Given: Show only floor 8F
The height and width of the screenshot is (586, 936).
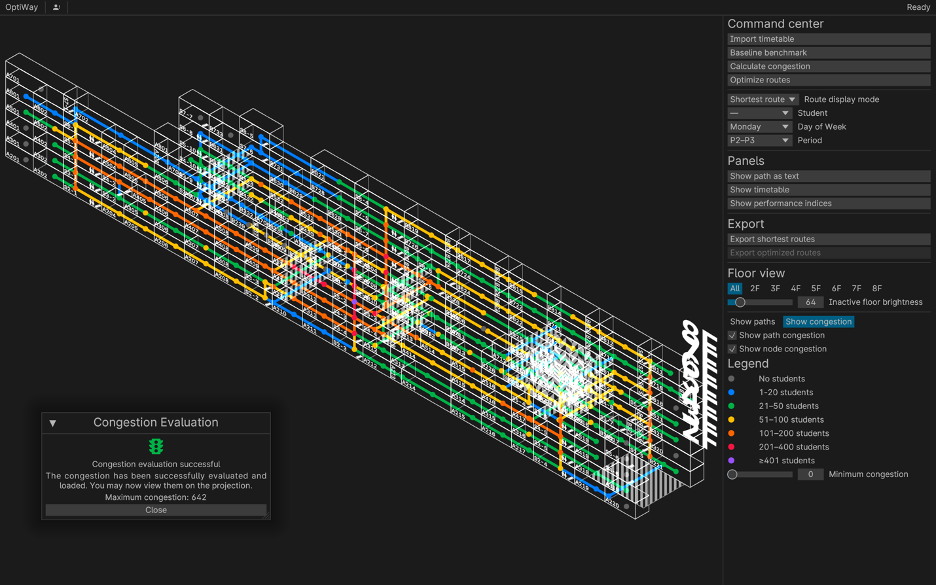Looking at the screenshot, I should [x=877, y=288].
